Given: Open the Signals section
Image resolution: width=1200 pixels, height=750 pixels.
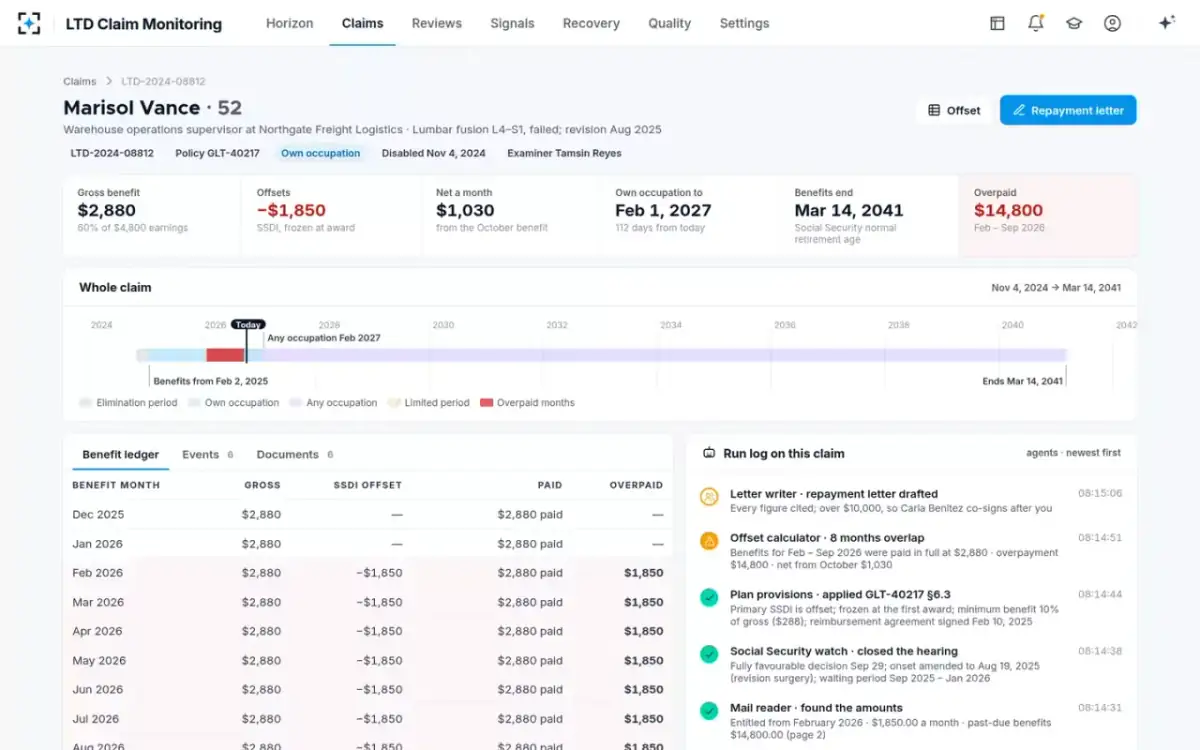Looking at the screenshot, I should point(512,23).
